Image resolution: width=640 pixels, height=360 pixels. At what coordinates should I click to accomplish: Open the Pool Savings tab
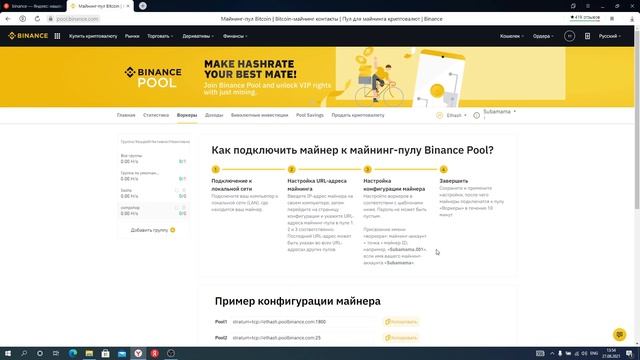pyautogui.click(x=310, y=115)
